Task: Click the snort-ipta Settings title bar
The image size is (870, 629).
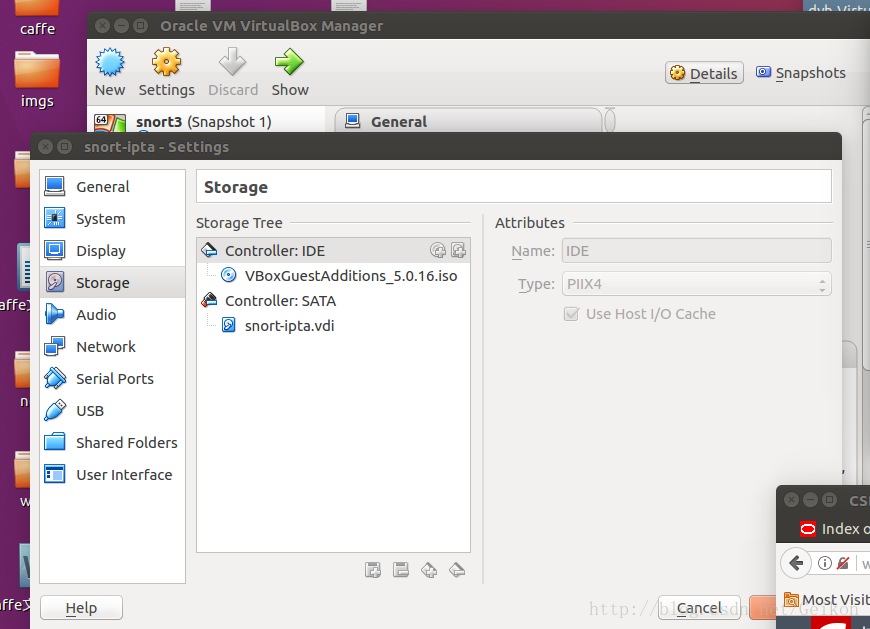Action: tap(436, 146)
